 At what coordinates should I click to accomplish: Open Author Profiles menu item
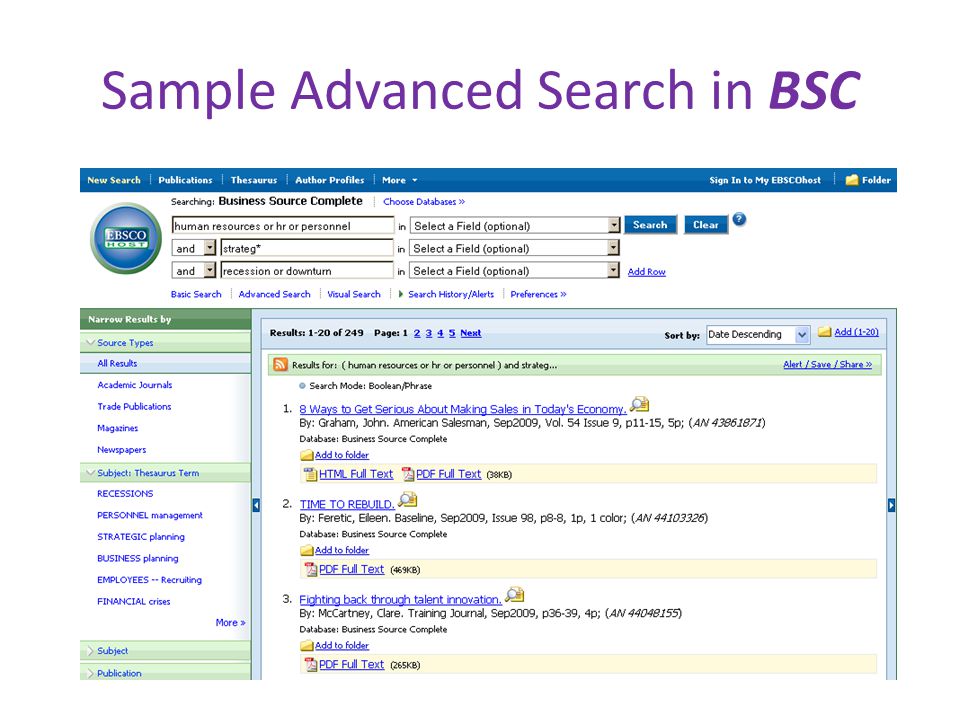(329, 180)
